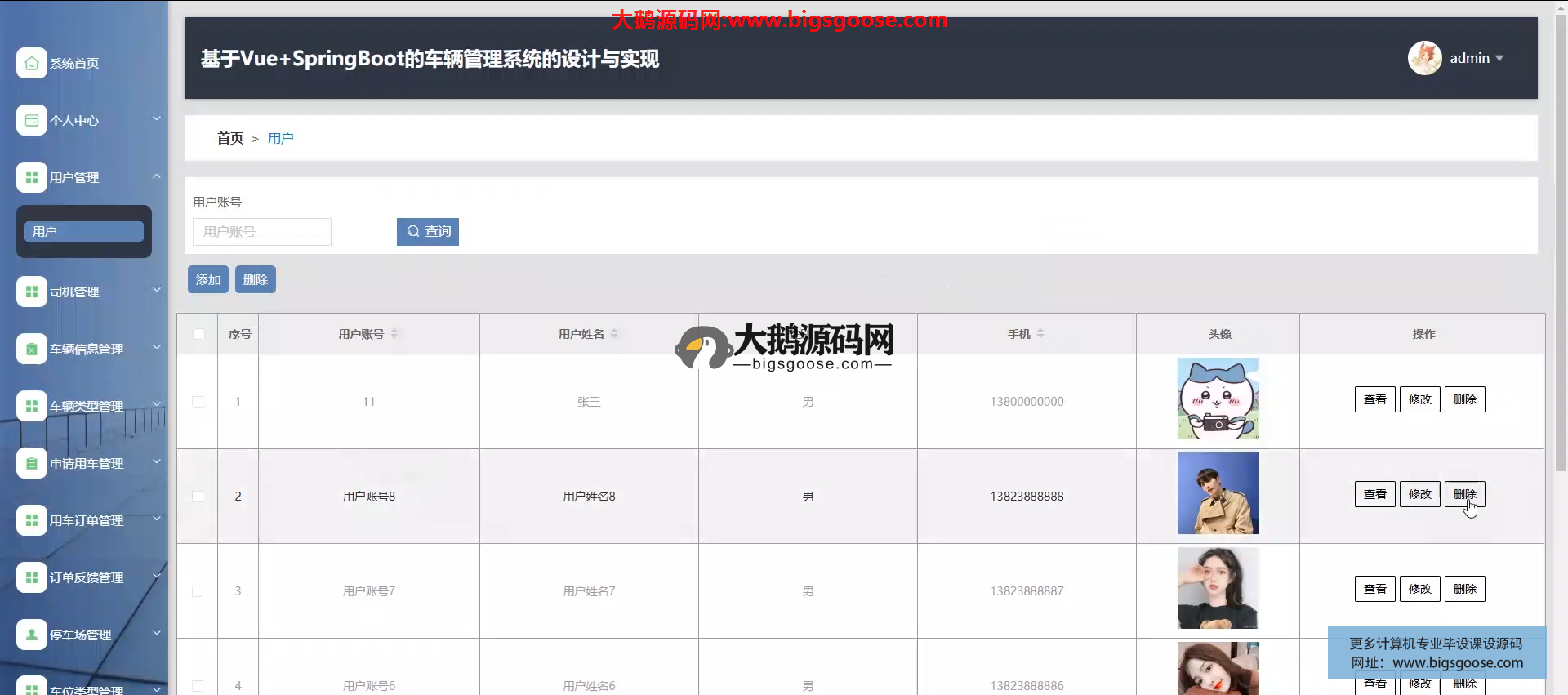Expand the 用车订单管理 chevron
Viewport: 1568px width, 695px height.
tap(156, 519)
